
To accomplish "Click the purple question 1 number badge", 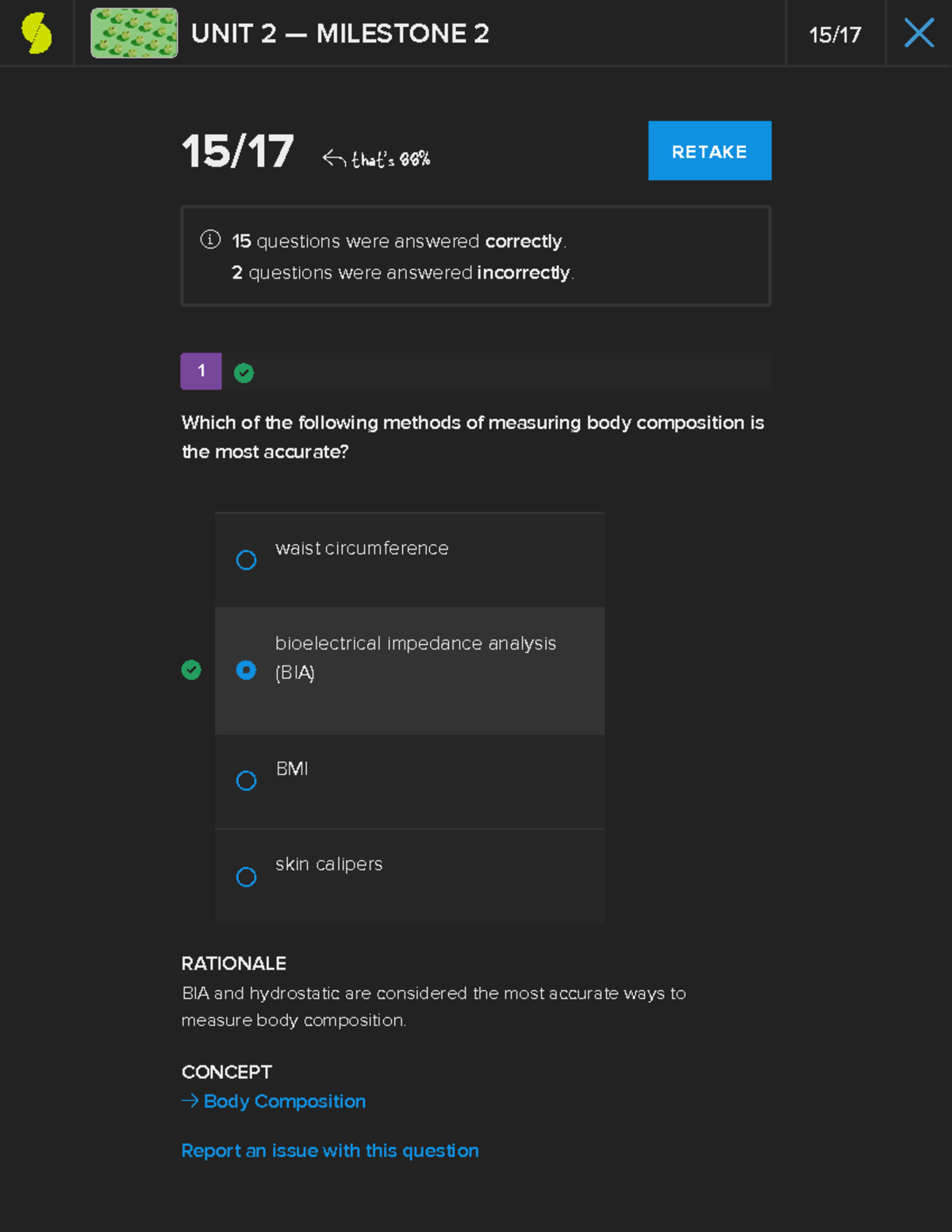I will point(201,371).
